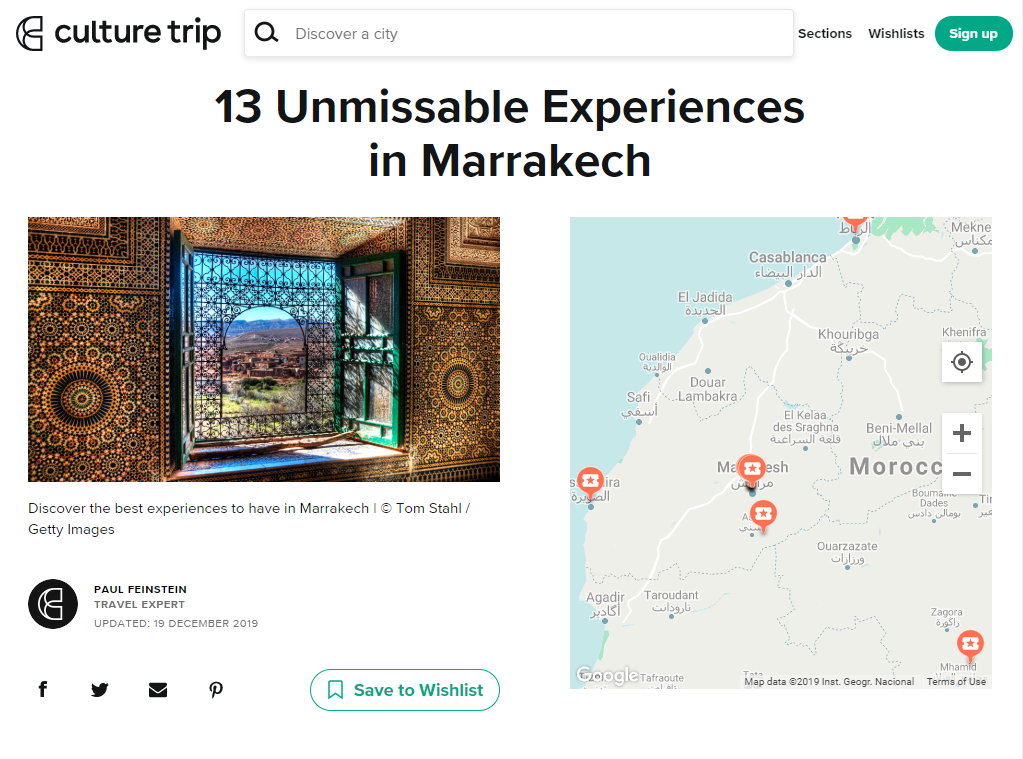Screen dimensions: 1023x759
Task: Open the Wishlists menu item
Action: coord(896,33)
